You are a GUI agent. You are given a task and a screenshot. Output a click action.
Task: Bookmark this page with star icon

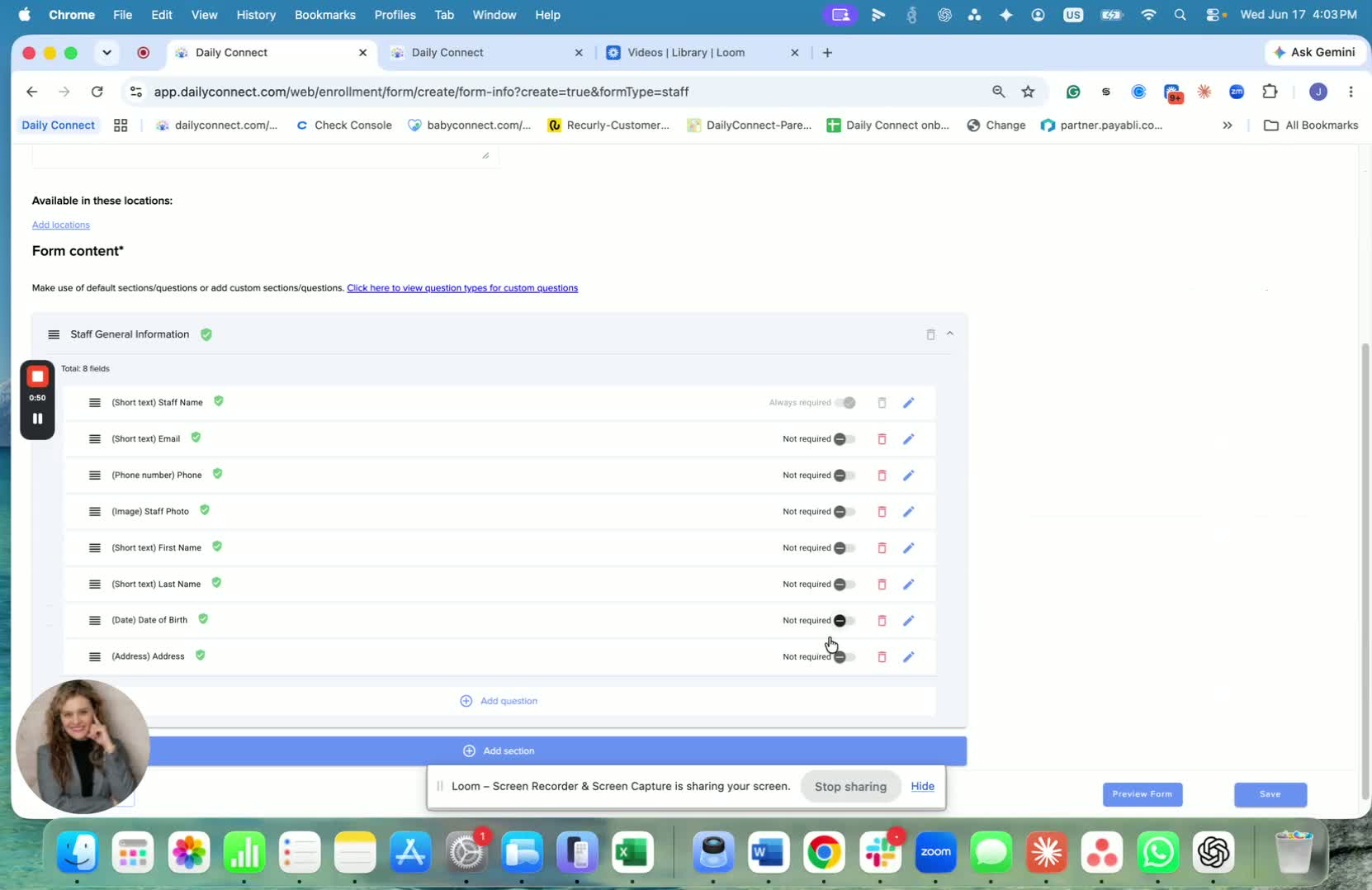click(1028, 92)
